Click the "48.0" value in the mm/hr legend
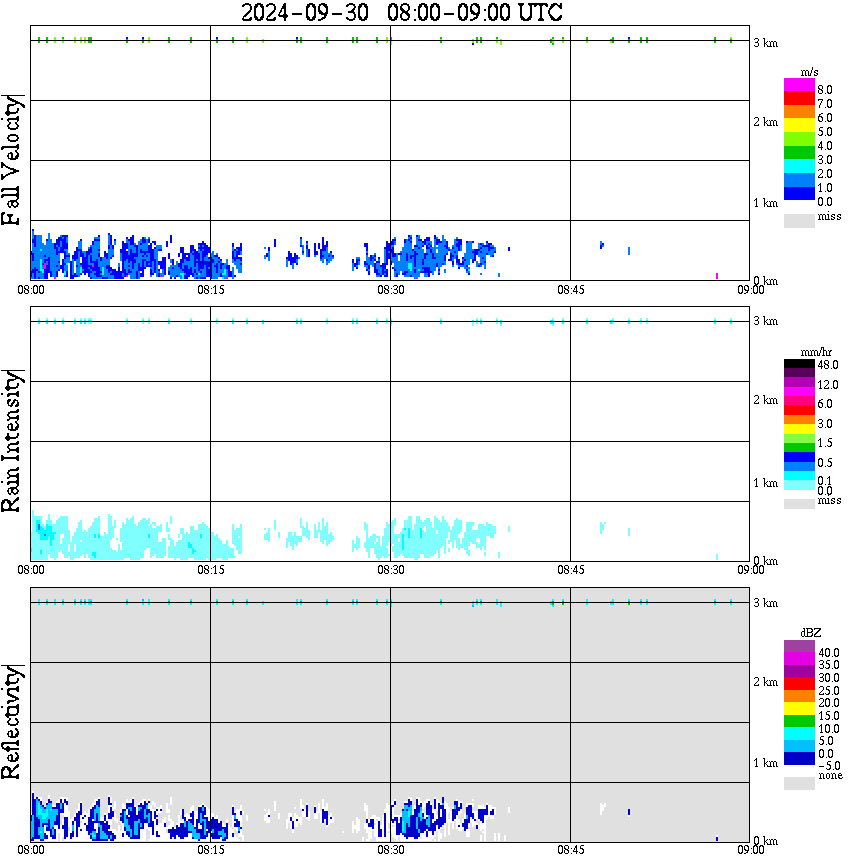850x868 pixels. pyautogui.click(x=827, y=365)
